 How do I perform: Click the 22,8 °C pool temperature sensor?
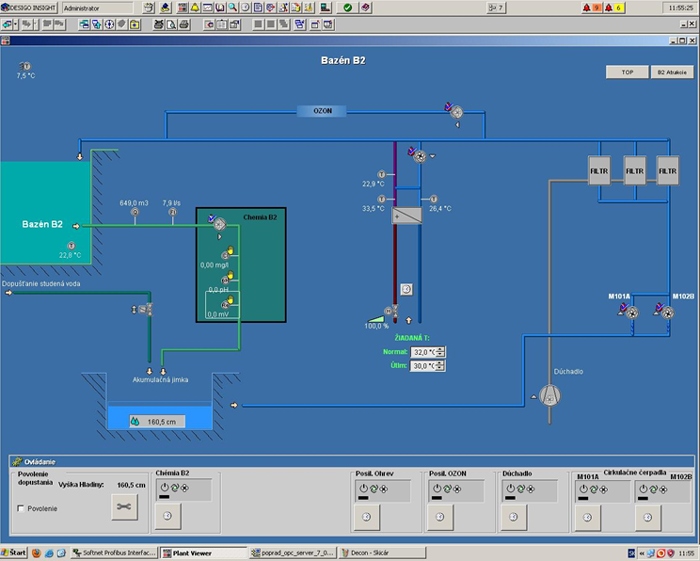[x=71, y=246]
